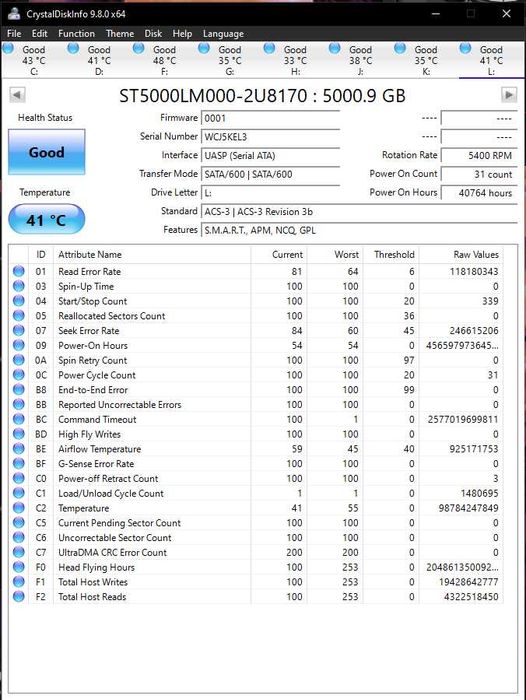Click status icon of Uncorrectable Sector Count
The image size is (526, 700).
19,537
